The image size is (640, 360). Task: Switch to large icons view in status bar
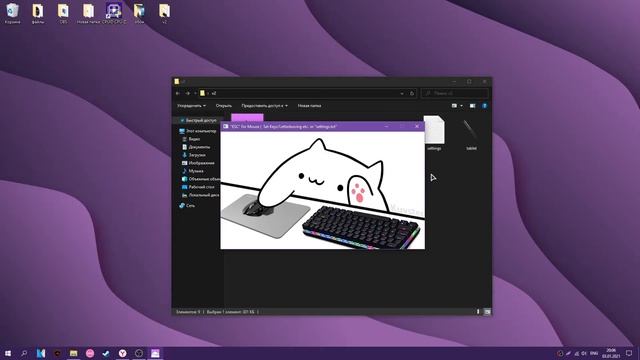[x=487, y=312]
